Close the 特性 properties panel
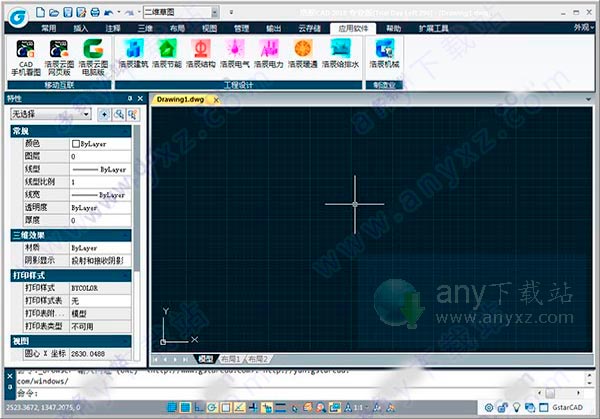The height and width of the screenshot is (419, 600). 140,98
